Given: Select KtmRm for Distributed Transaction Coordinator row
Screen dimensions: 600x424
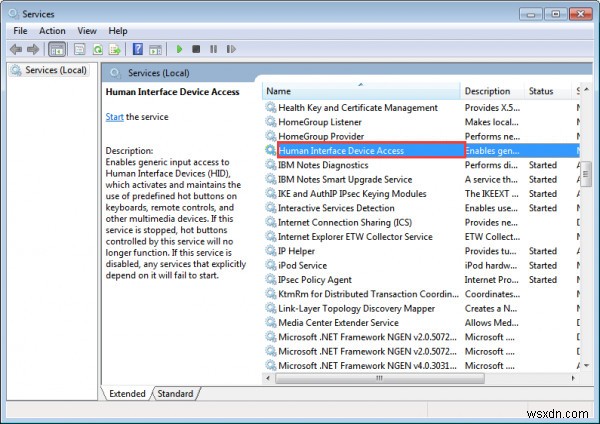Looking at the screenshot, I should coord(421,294).
